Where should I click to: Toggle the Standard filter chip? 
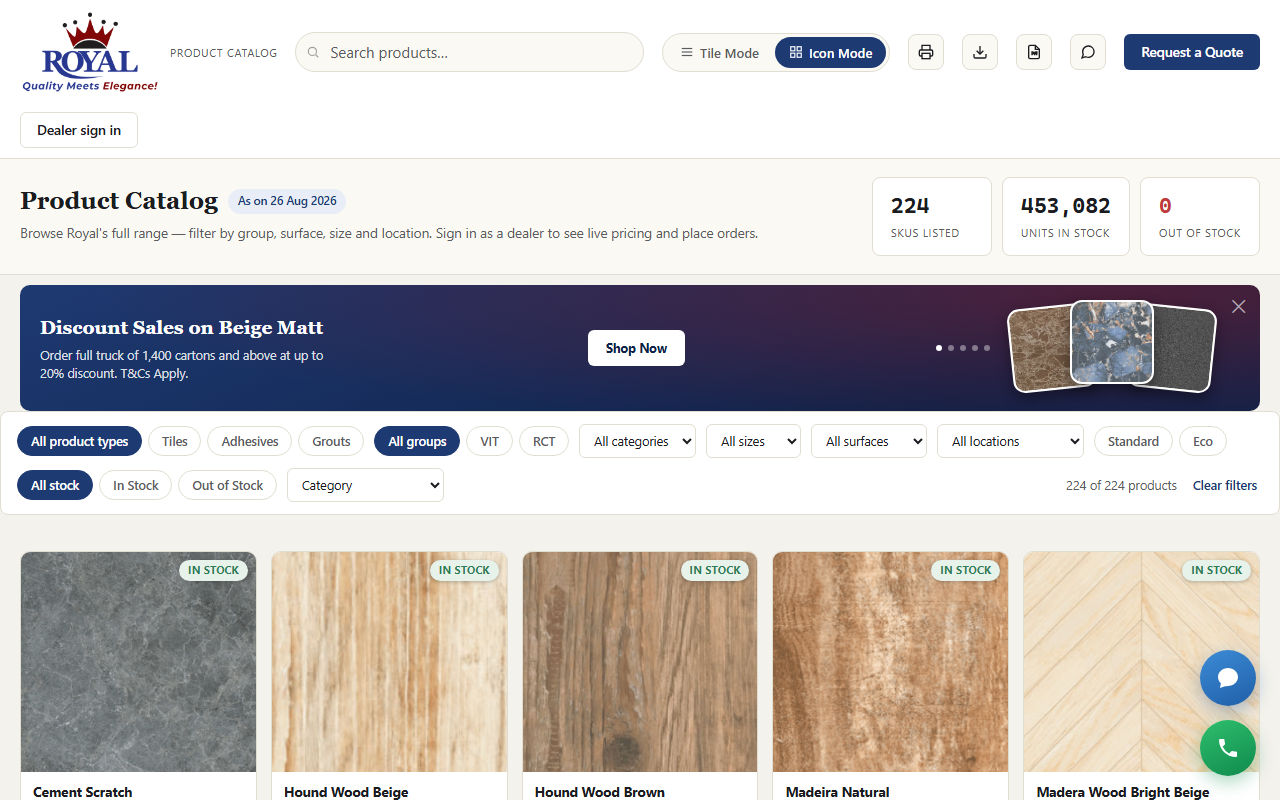(1133, 441)
